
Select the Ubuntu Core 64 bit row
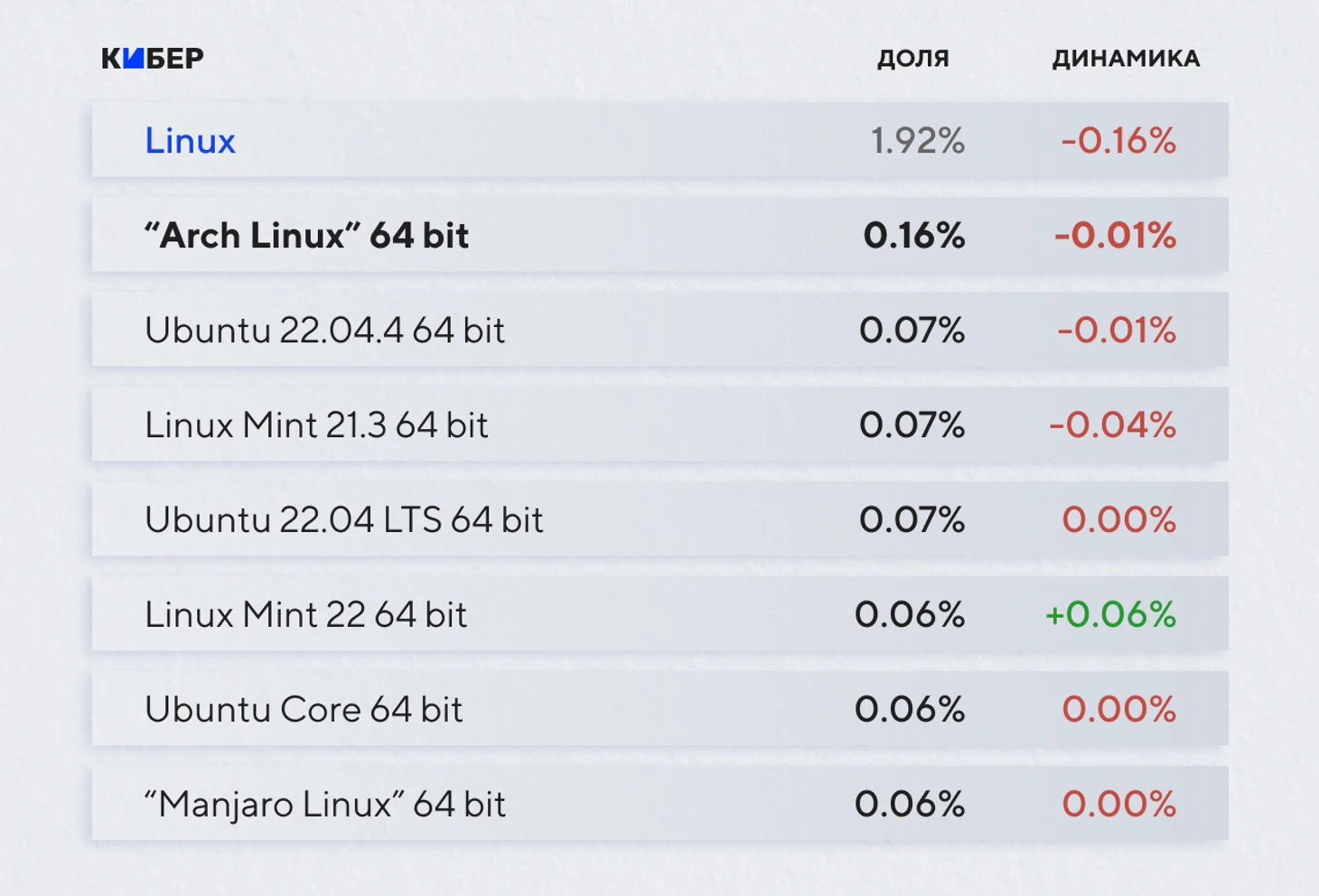point(659,709)
